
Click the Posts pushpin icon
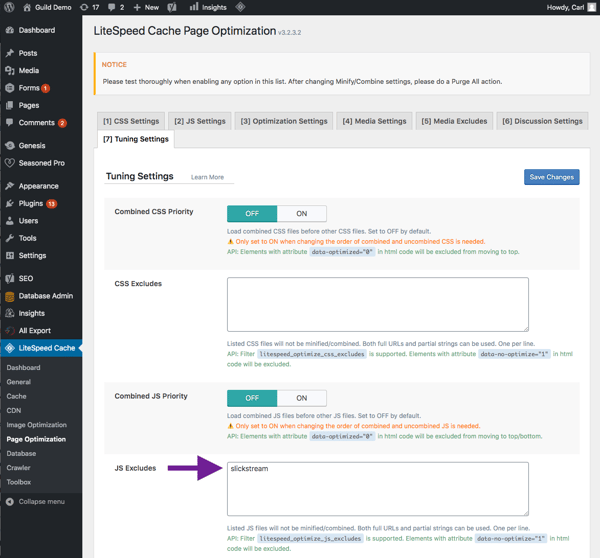click(x=10, y=53)
